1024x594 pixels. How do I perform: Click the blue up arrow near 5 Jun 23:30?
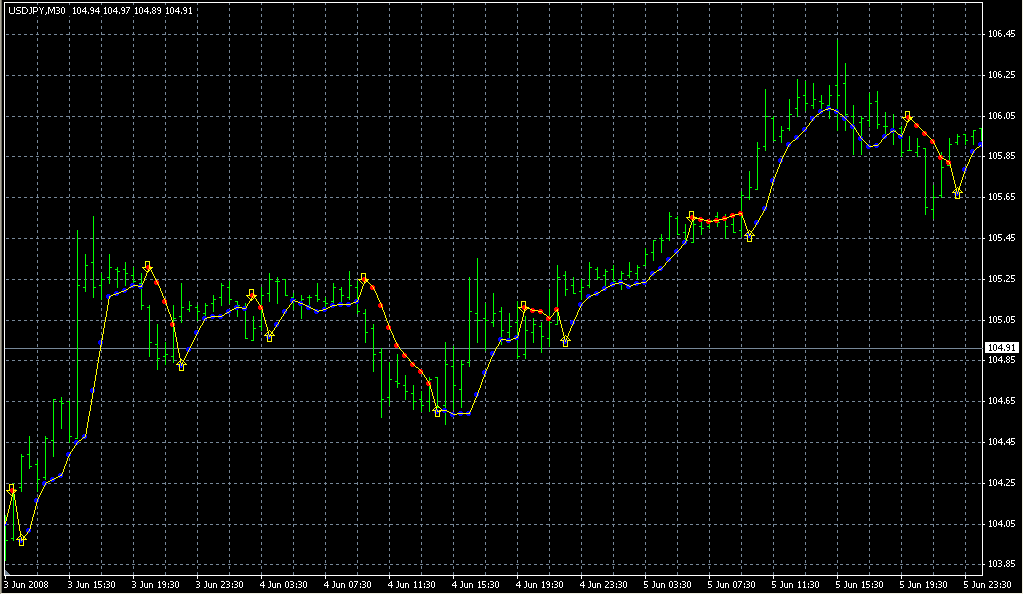coord(957,193)
